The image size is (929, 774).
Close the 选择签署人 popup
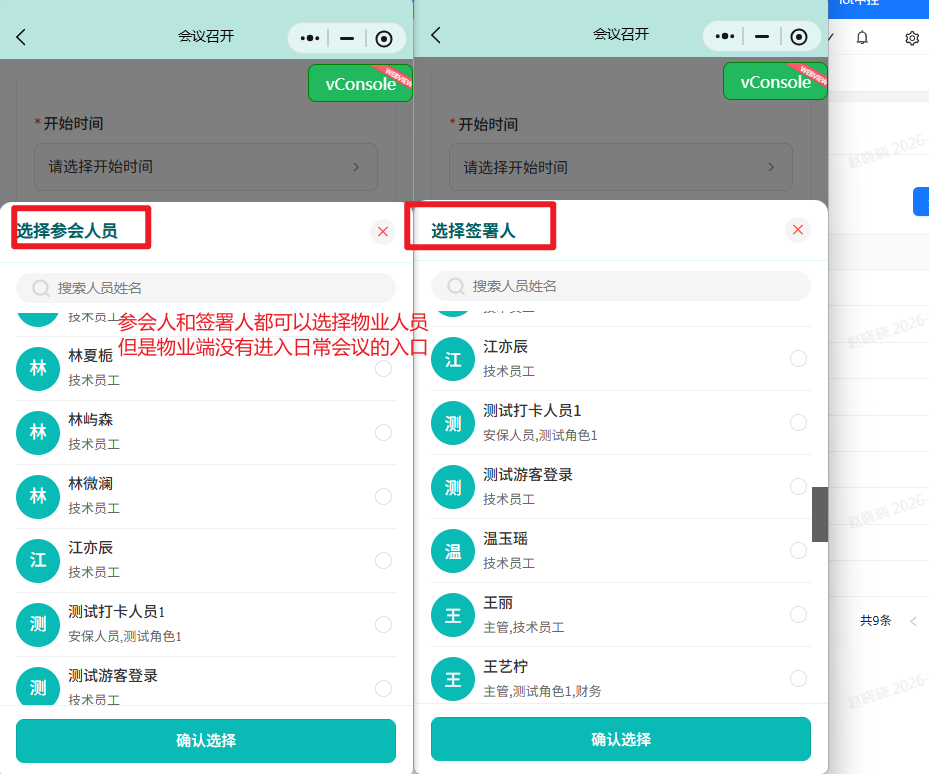pos(798,230)
